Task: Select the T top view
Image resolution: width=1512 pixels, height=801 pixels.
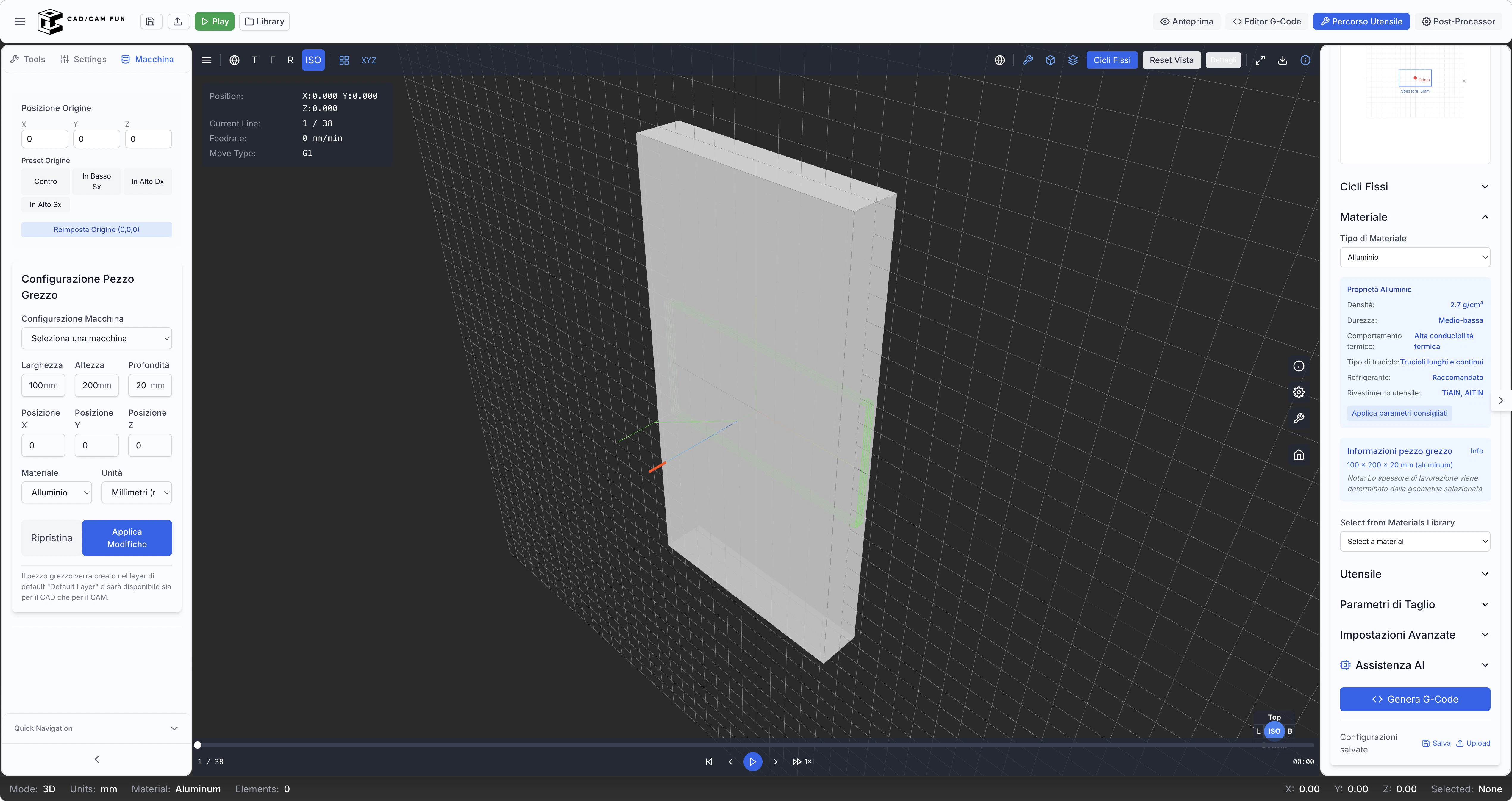Action: [x=255, y=60]
